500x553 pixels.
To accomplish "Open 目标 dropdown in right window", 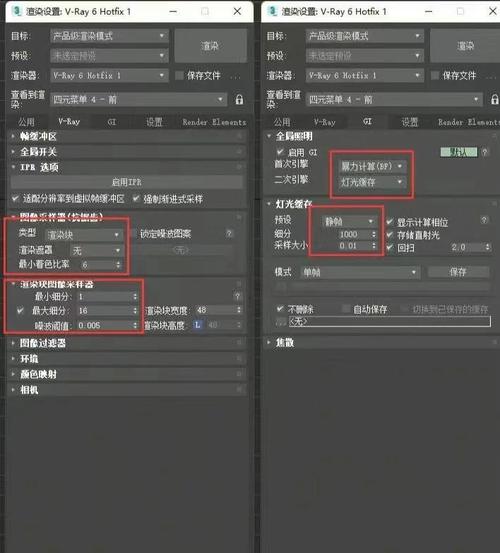I will [x=365, y=36].
